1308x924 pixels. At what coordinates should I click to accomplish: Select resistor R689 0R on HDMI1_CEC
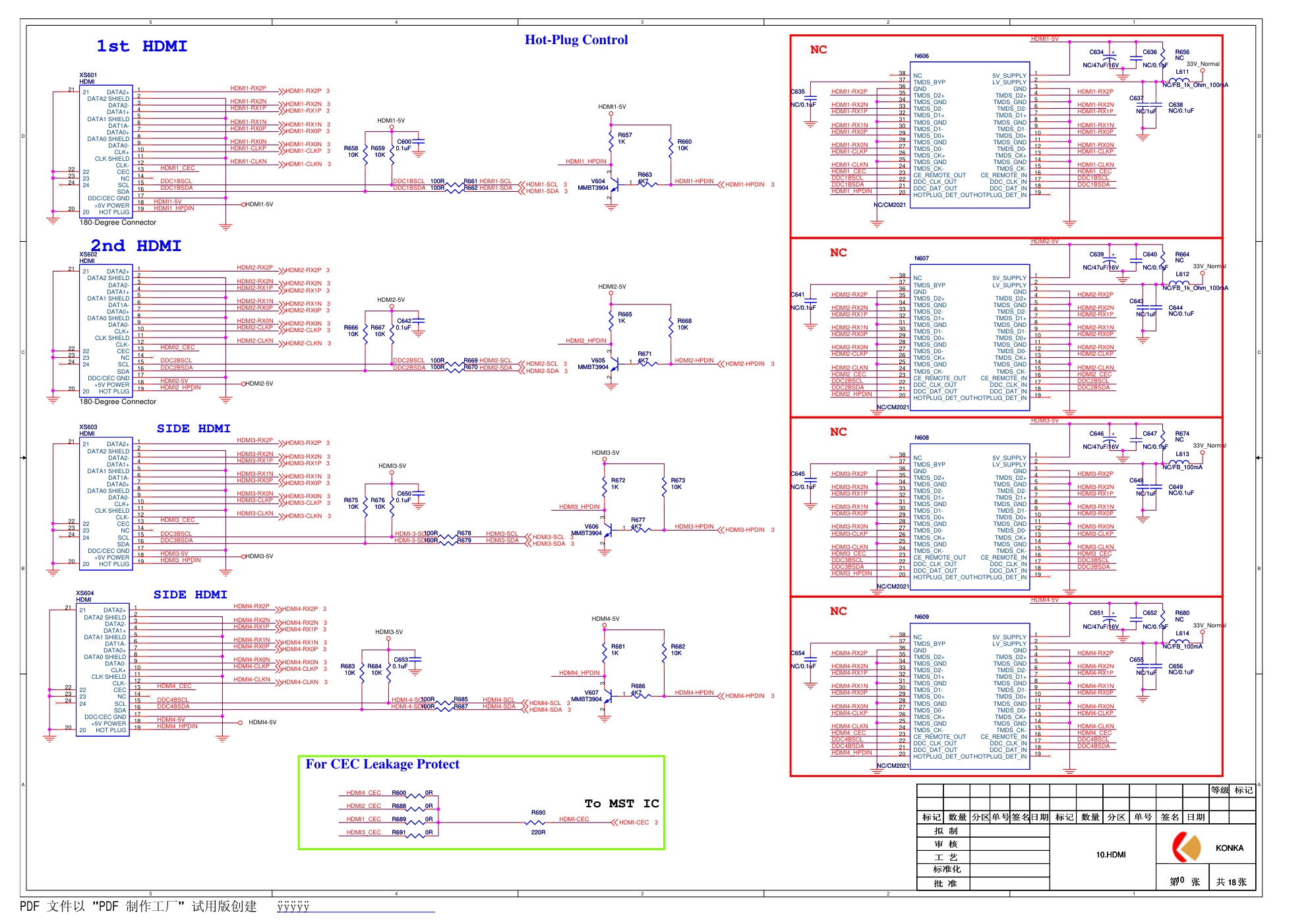[x=415, y=823]
